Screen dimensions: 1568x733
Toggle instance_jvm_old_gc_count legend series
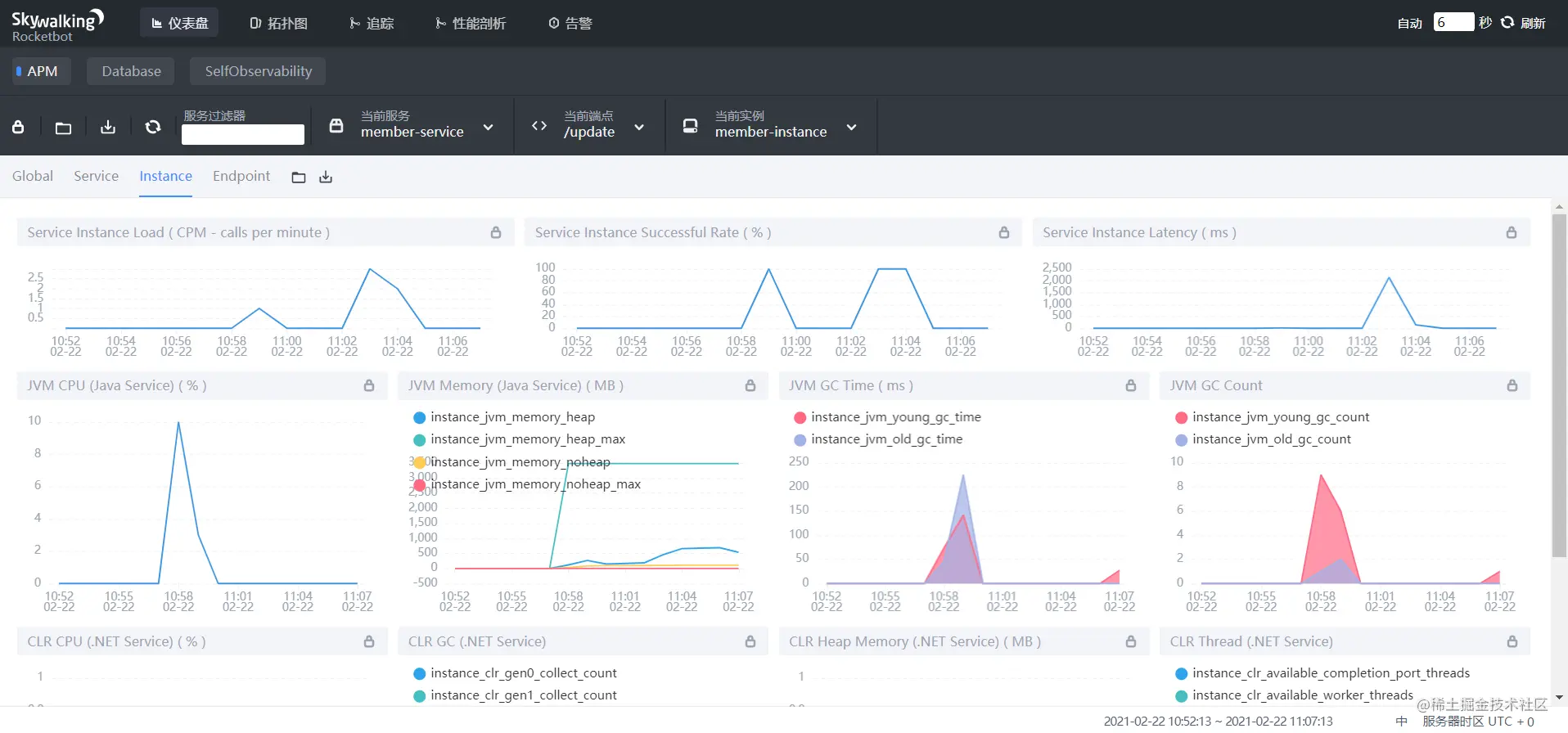(1263, 439)
